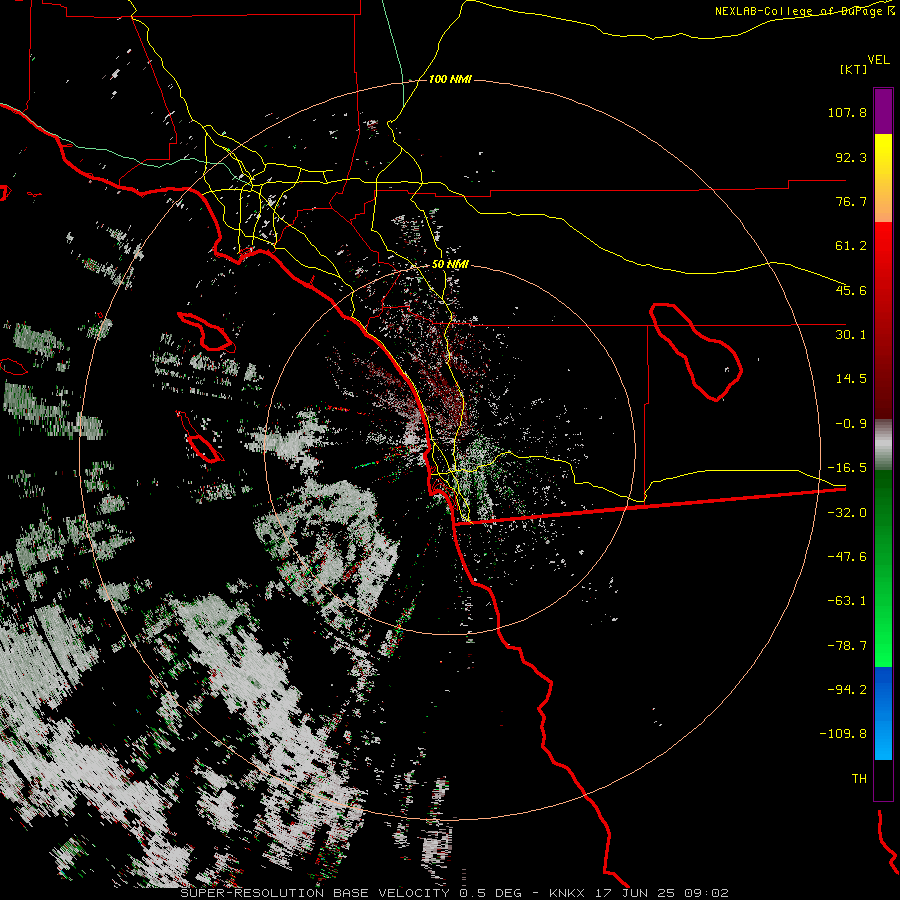Click the 92.3 legend value
The width and height of the screenshot is (900, 900).
coord(851,157)
